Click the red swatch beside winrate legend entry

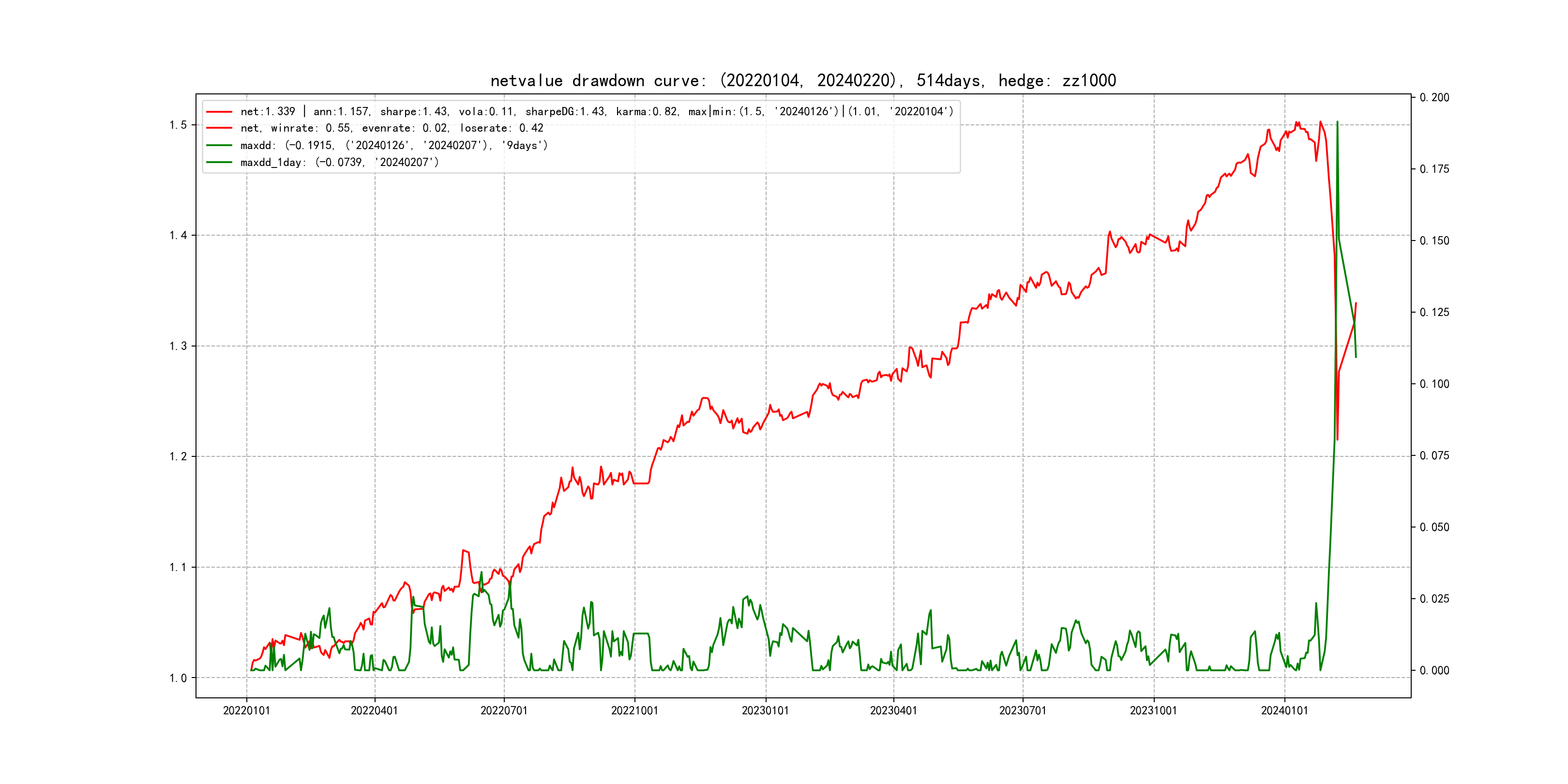point(219,128)
